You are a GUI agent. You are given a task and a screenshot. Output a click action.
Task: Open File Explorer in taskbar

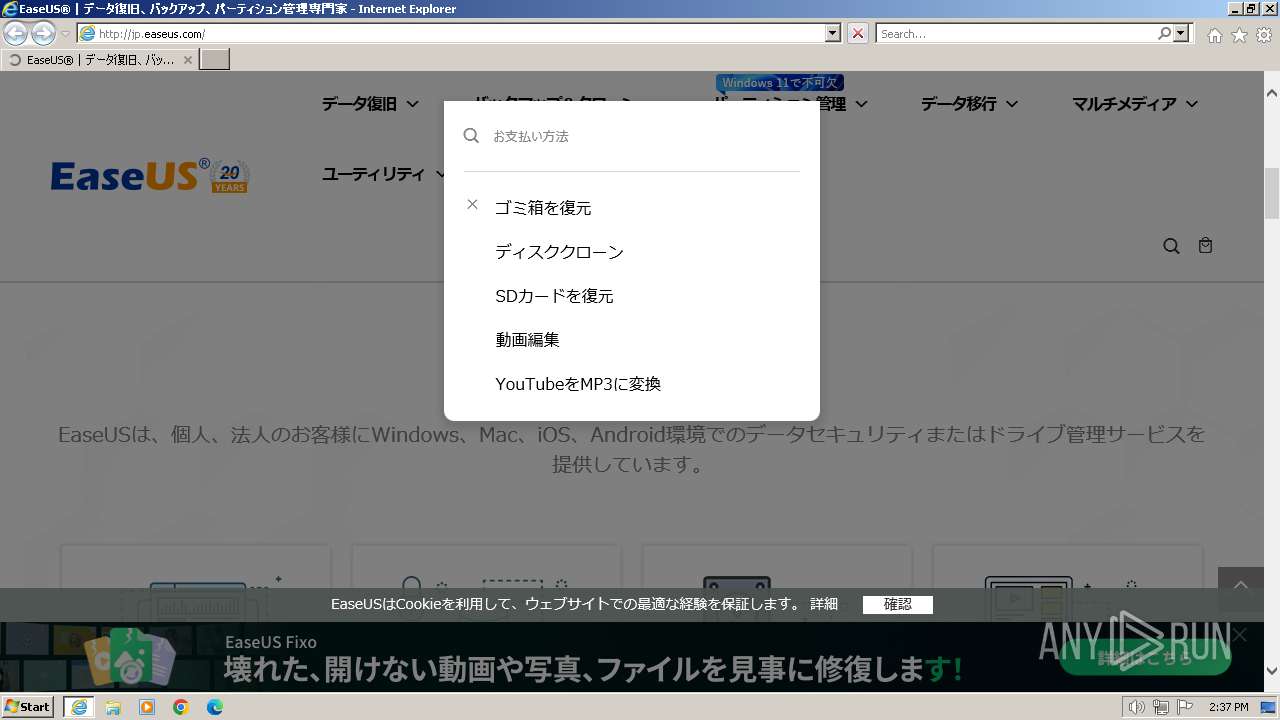[x=113, y=707]
